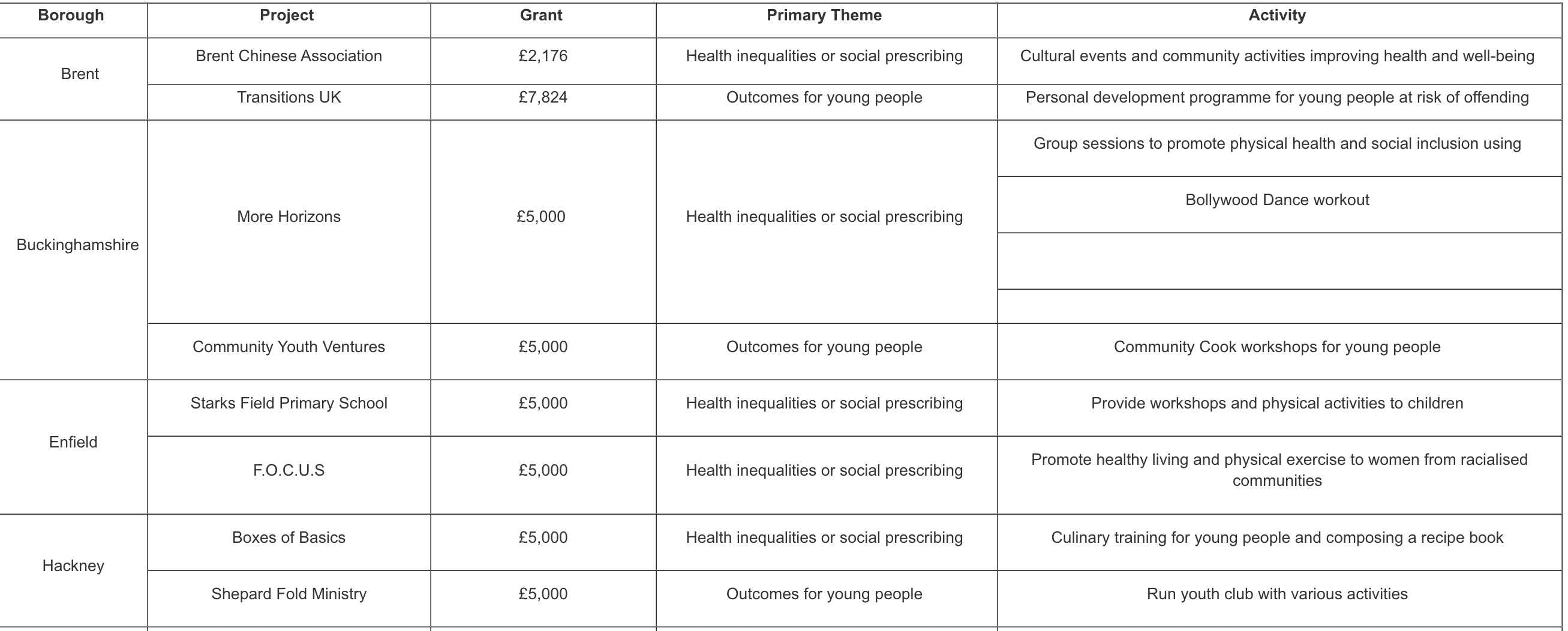
Task: Click the Community Cook workshops activity cell
Action: click(1277, 347)
